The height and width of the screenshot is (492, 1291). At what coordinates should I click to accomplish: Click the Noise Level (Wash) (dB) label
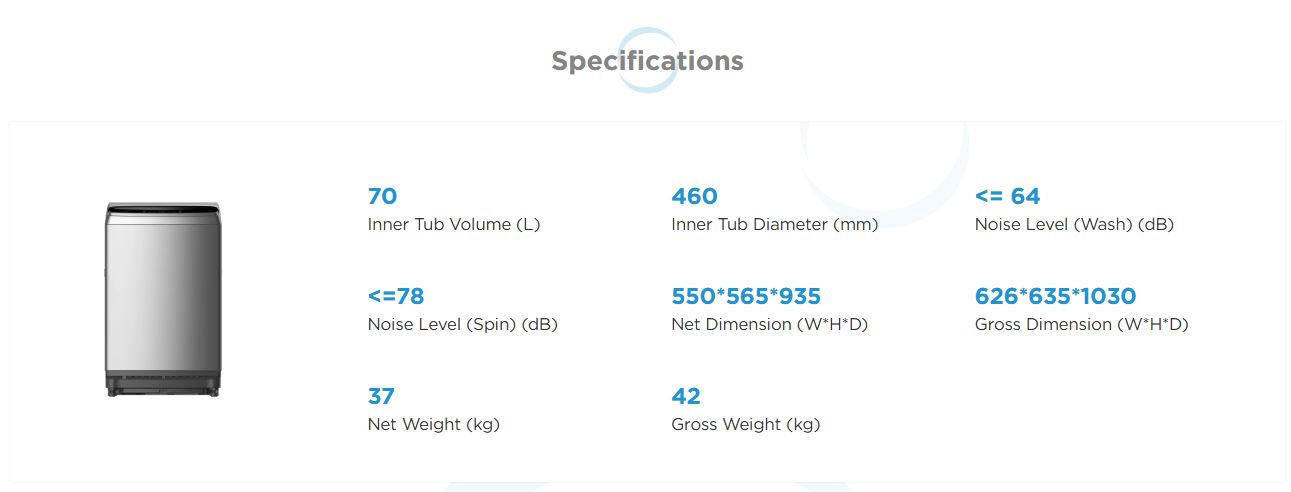[1074, 225]
